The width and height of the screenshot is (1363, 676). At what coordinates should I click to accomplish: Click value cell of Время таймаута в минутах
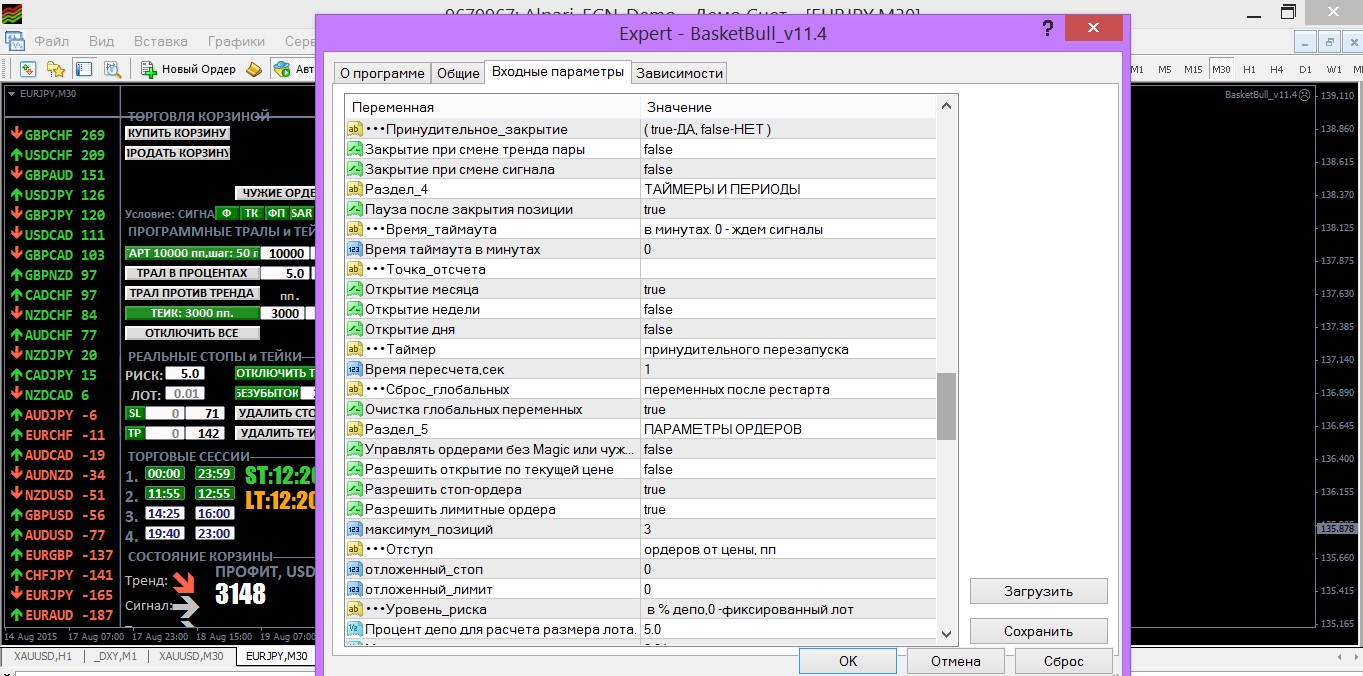(x=788, y=249)
